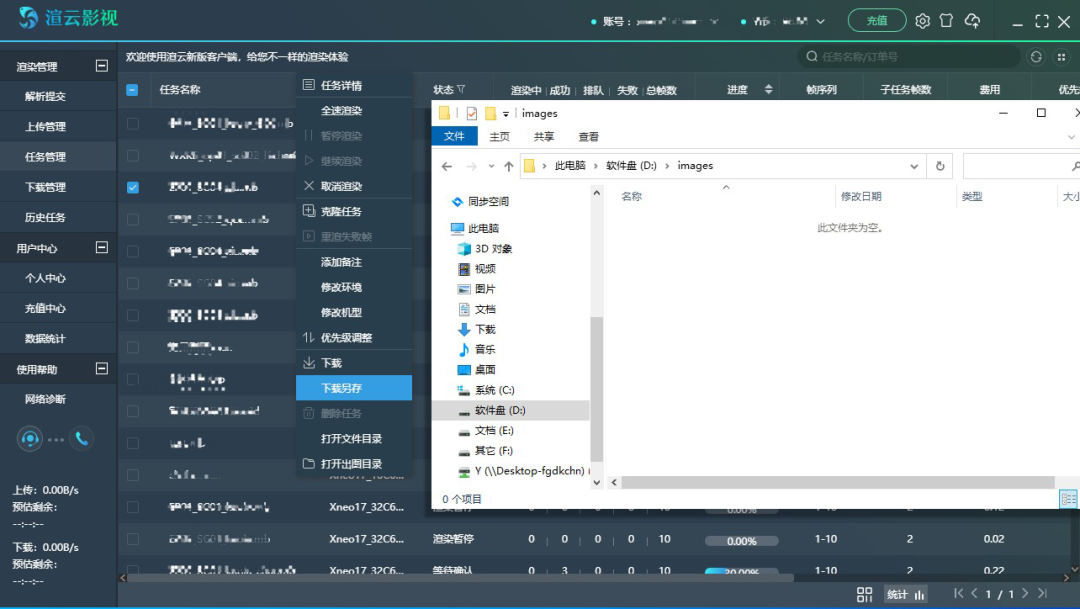1080x609 pixels.
Task: Click the QR code icon at bottom
Action: pyautogui.click(x=865, y=594)
